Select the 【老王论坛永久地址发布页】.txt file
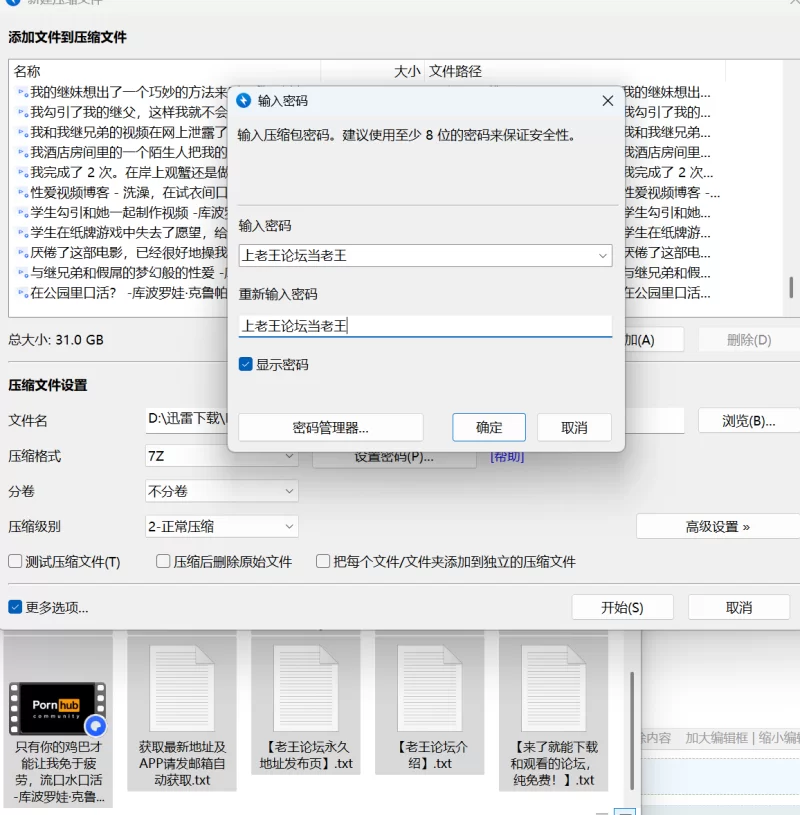The height and width of the screenshot is (815, 800). coord(306,704)
